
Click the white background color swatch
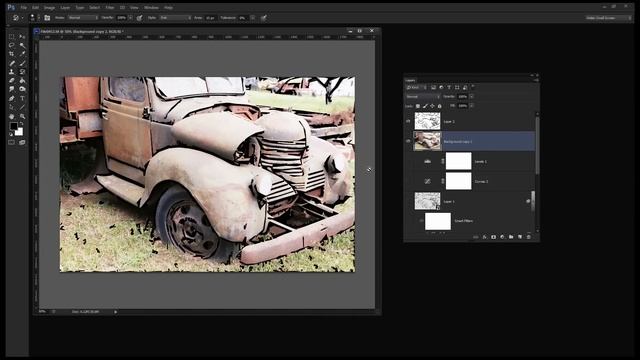click(19, 132)
